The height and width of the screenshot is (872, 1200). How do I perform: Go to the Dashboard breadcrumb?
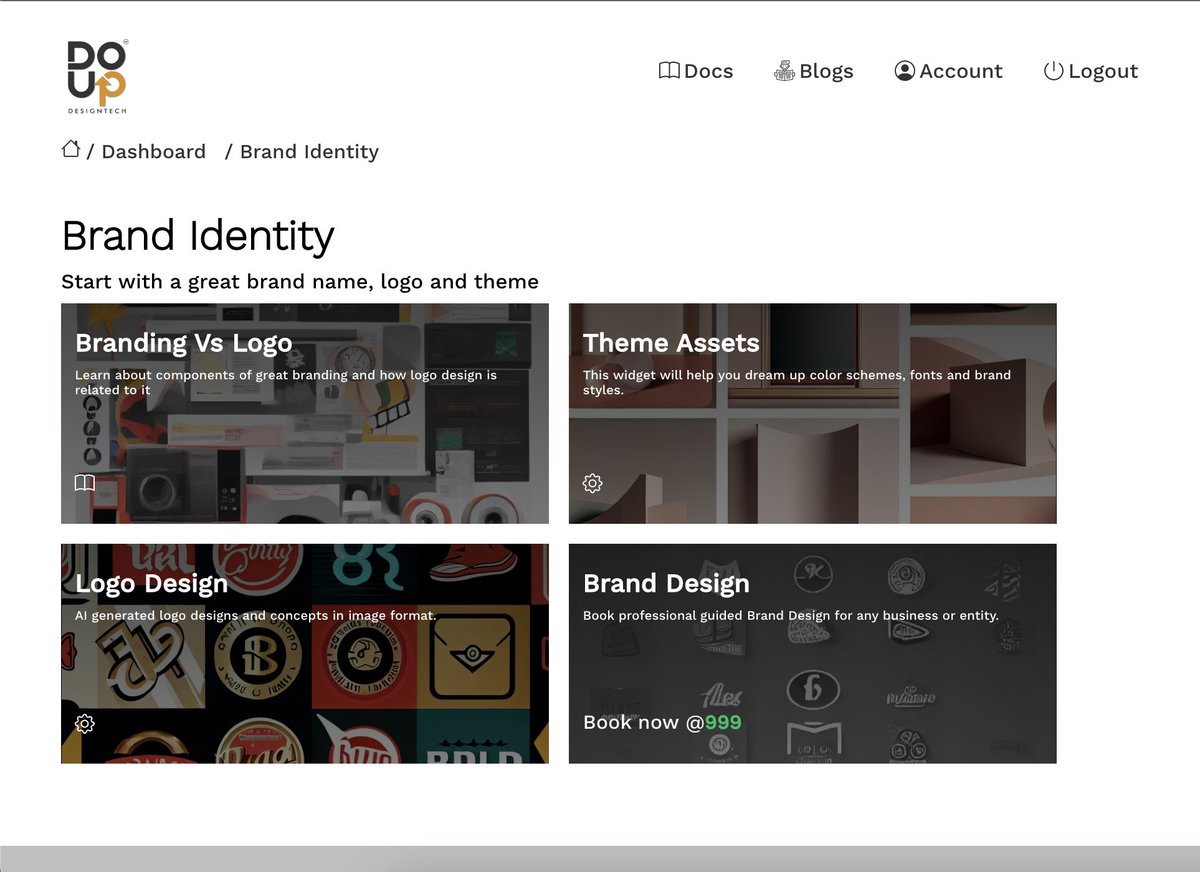pos(153,152)
